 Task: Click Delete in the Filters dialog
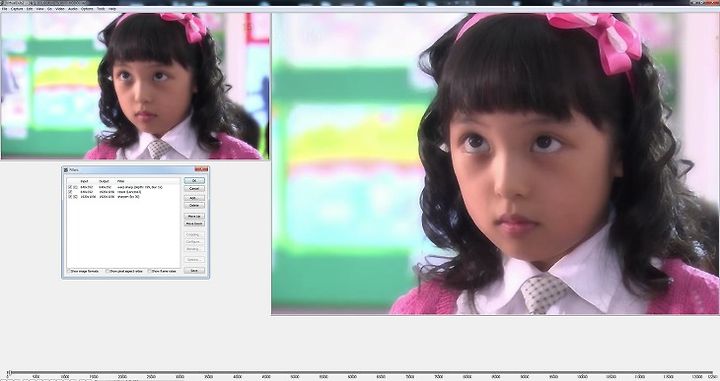(x=194, y=205)
